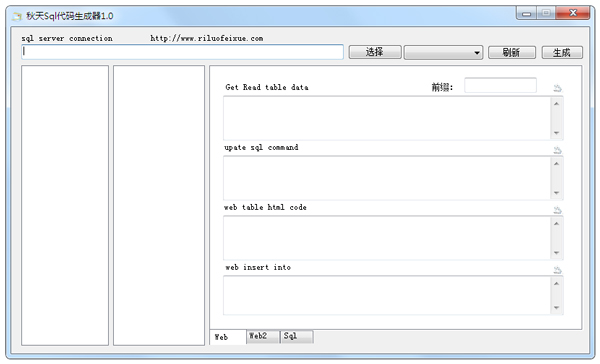This screenshot has height=364, width=600.
Task: Click scroll-up arrow in upate sql command box
Action: [x=556, y=164]
